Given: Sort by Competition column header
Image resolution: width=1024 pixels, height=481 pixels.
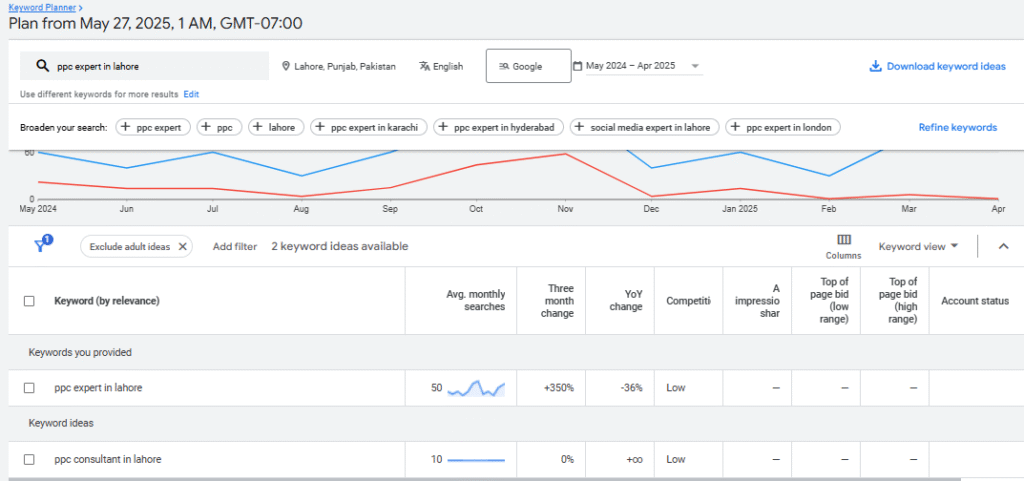Looking at the screenshot, I should click(x=688, y=301).
